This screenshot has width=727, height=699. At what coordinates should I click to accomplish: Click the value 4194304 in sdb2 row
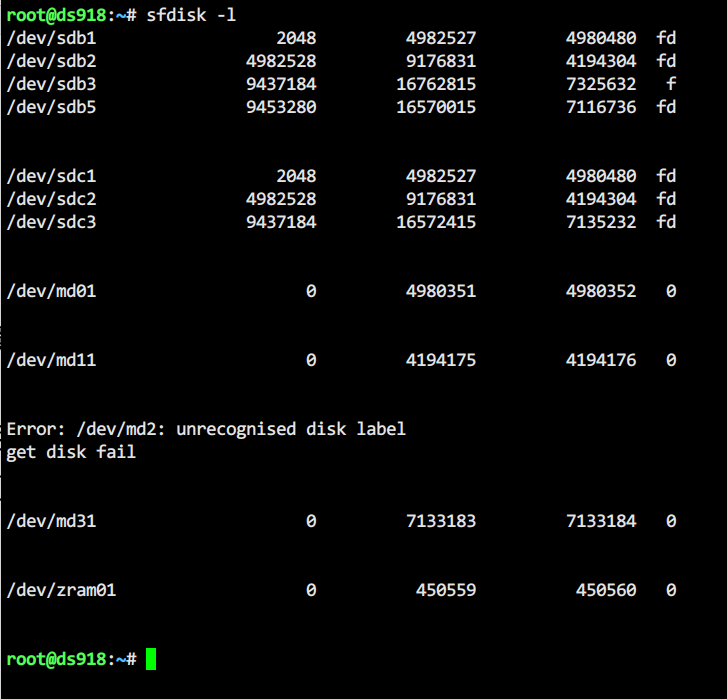tap(601, 61)
